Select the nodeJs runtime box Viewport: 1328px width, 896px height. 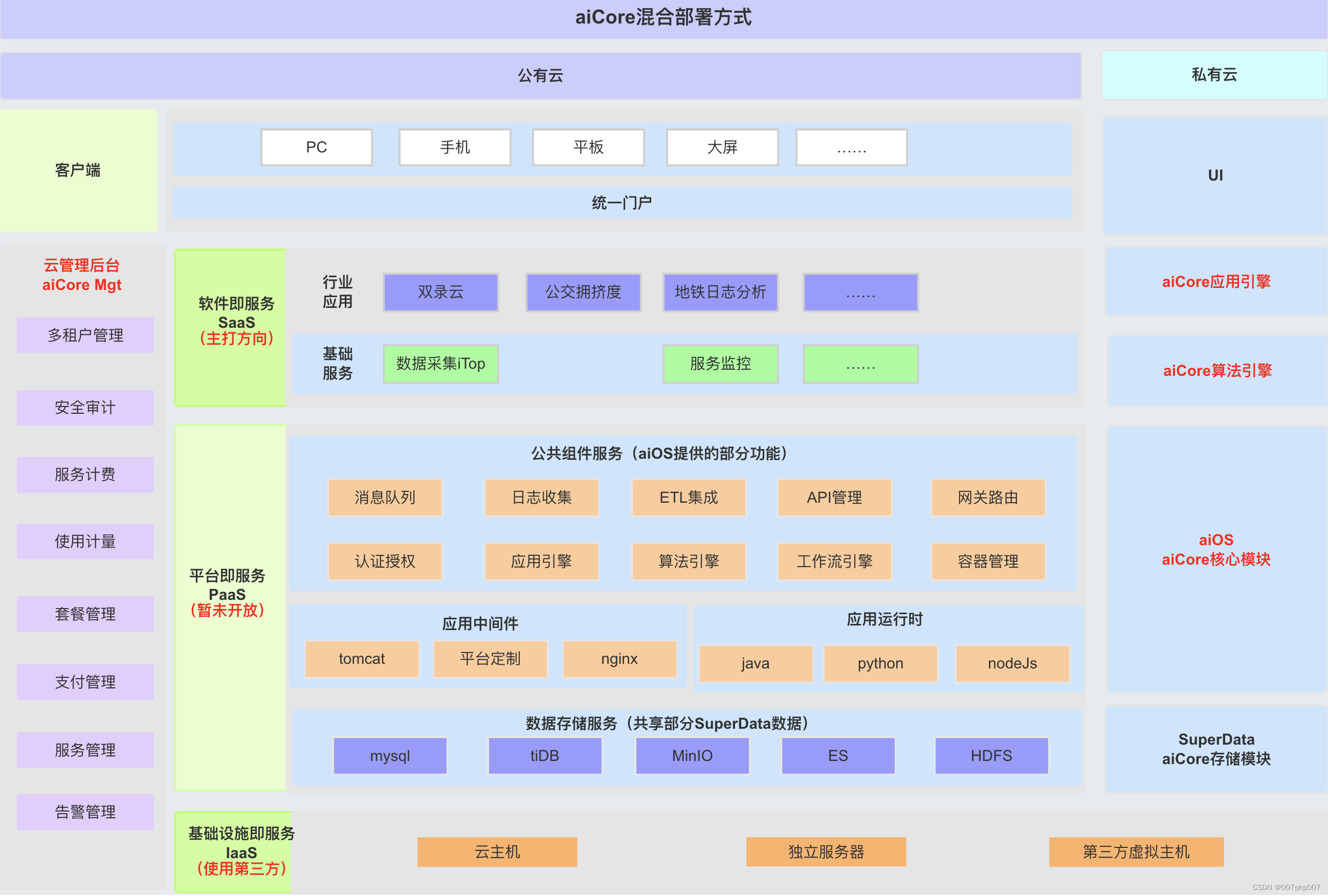1012,664
